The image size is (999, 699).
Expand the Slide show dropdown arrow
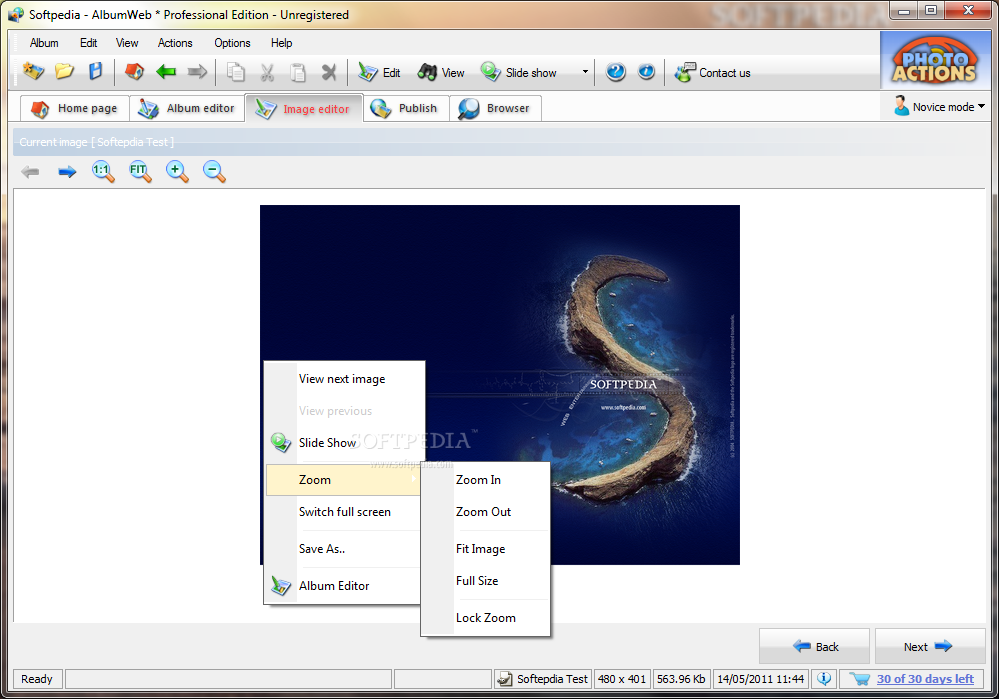585,71
